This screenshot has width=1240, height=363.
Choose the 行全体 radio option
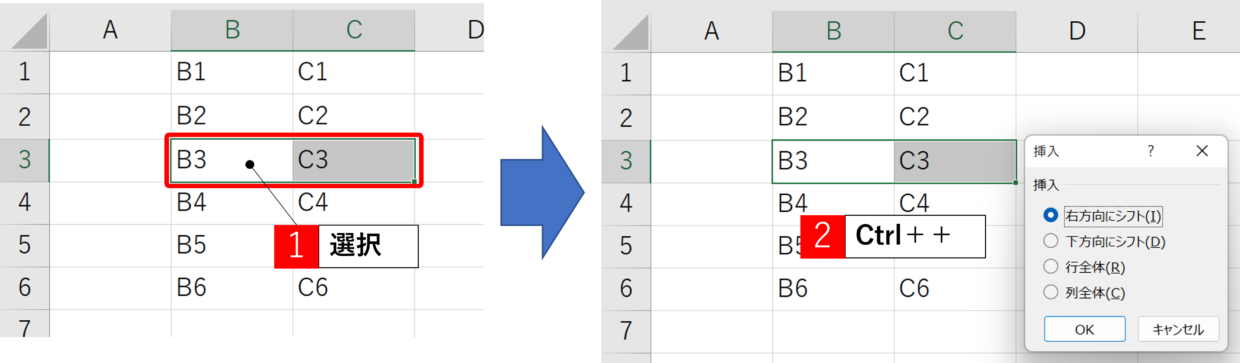[1084, 267]
